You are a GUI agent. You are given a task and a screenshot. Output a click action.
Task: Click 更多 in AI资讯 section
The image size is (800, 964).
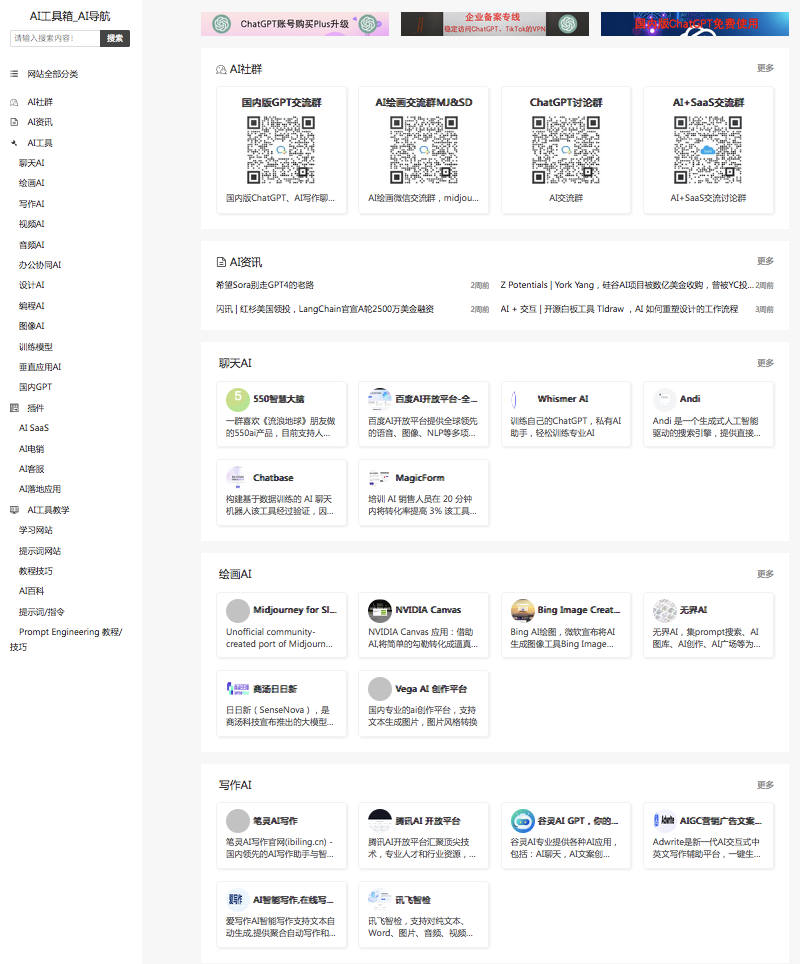765,261
